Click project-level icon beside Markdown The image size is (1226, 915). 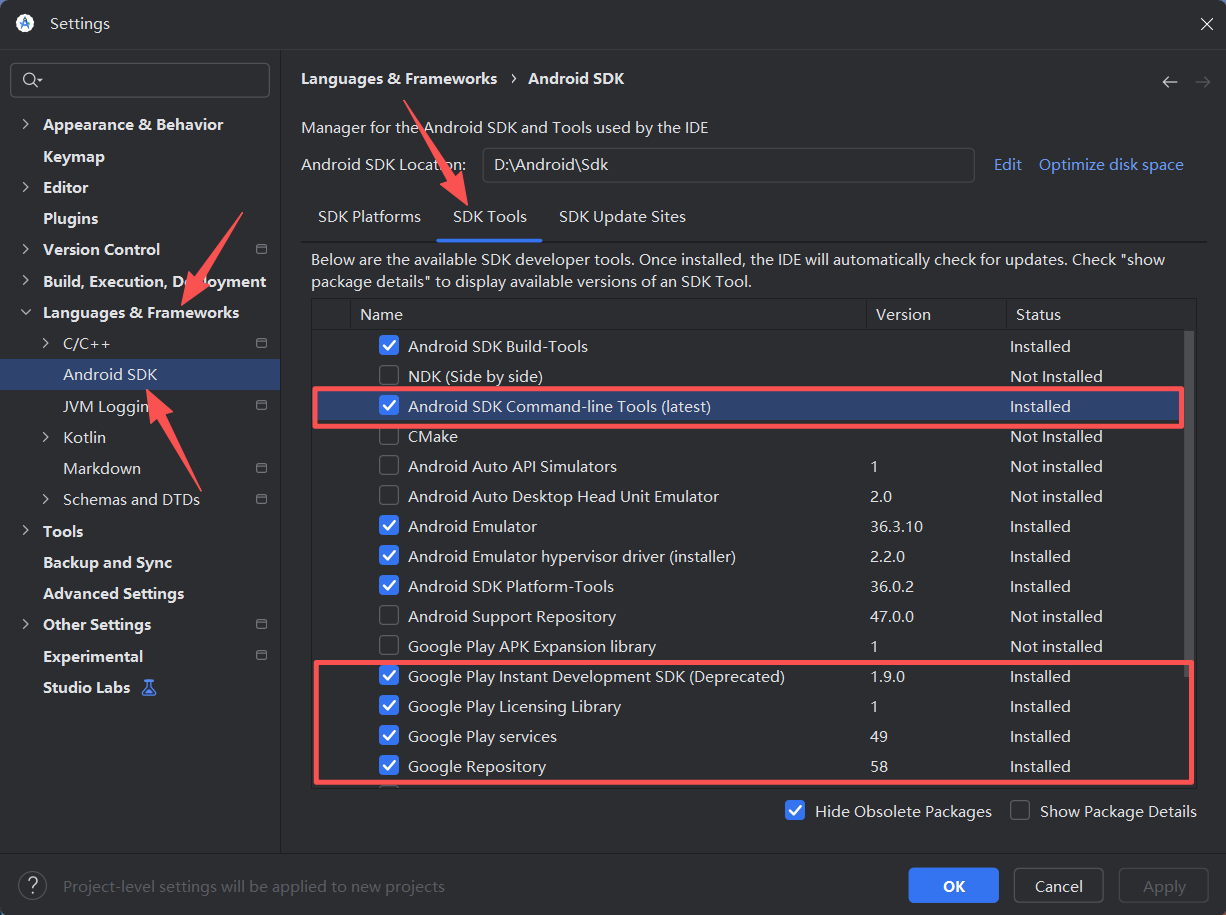[262, 468]
